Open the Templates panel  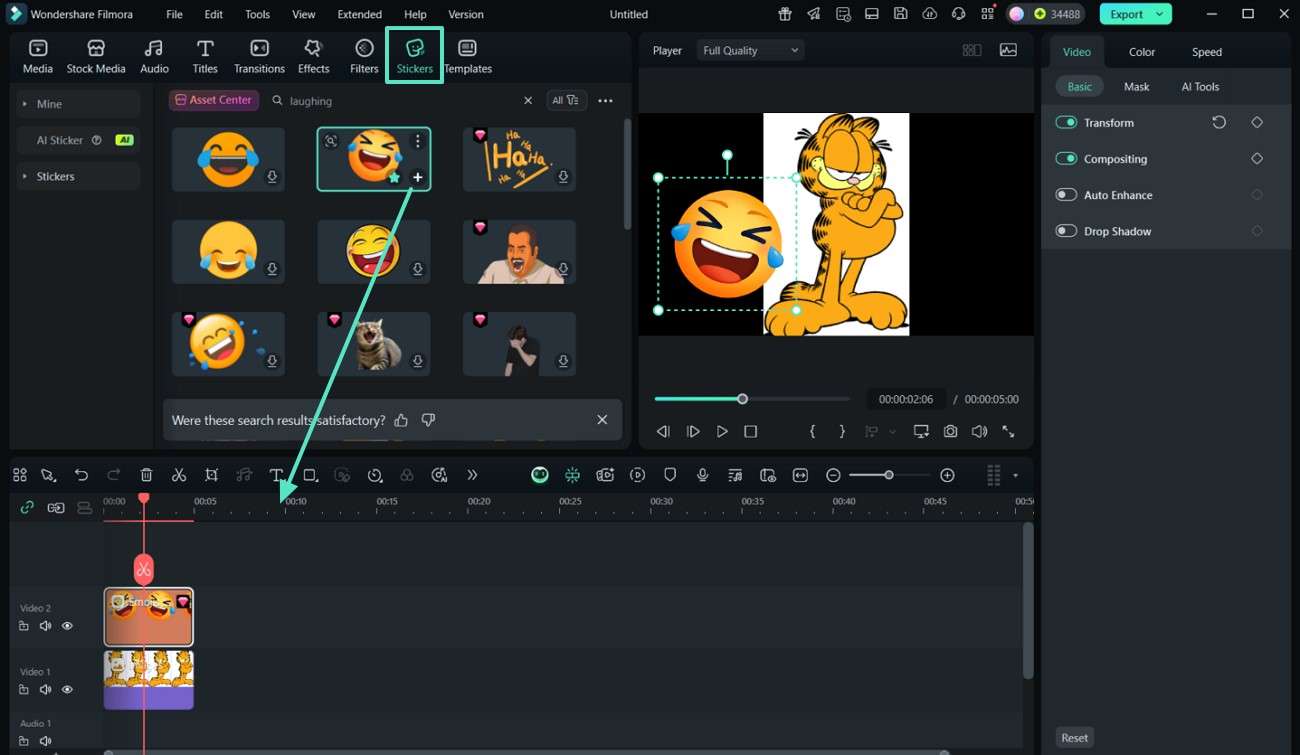click(468, 56)
